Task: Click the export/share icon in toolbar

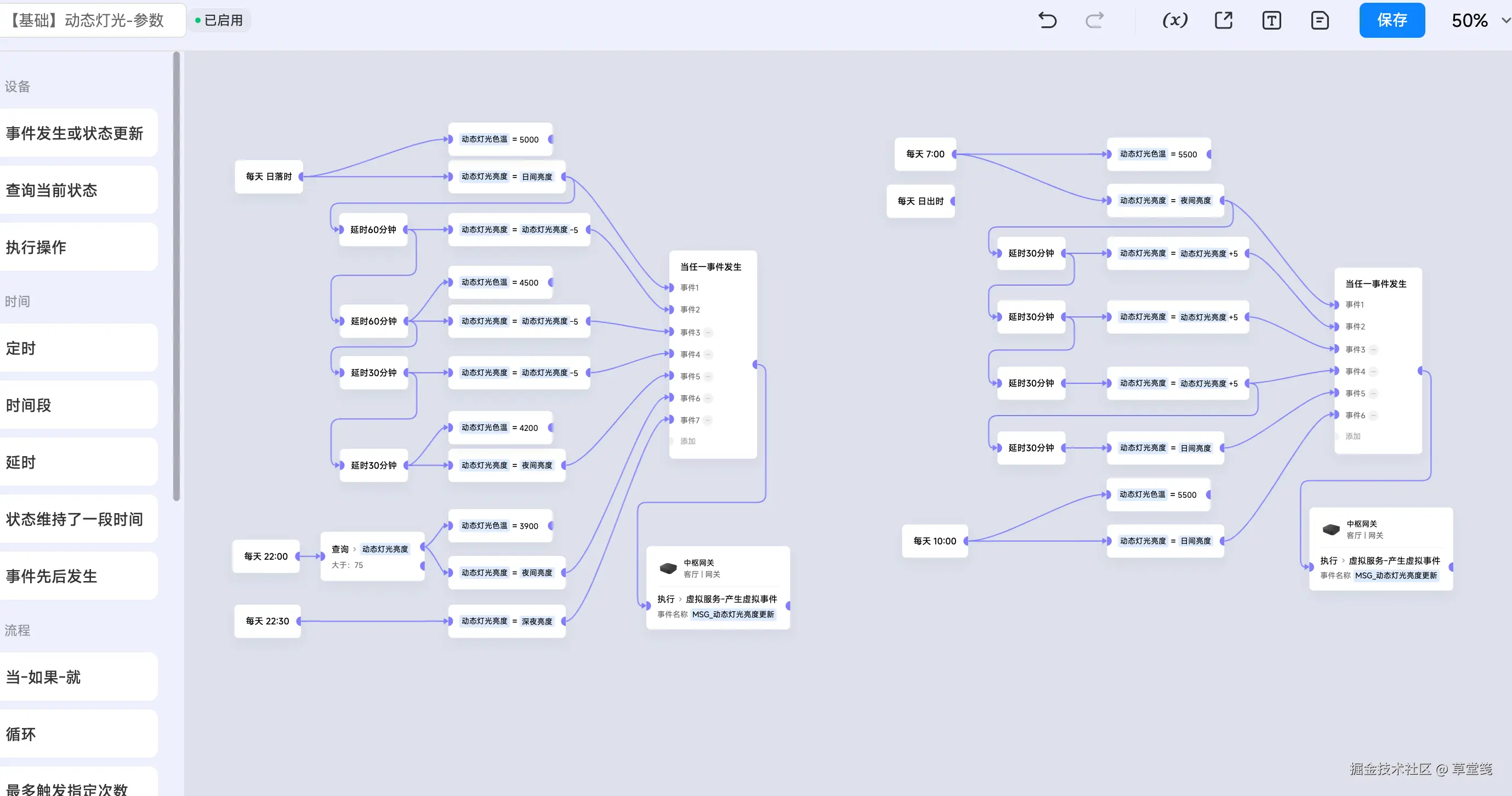Action: coord(1223,20)
